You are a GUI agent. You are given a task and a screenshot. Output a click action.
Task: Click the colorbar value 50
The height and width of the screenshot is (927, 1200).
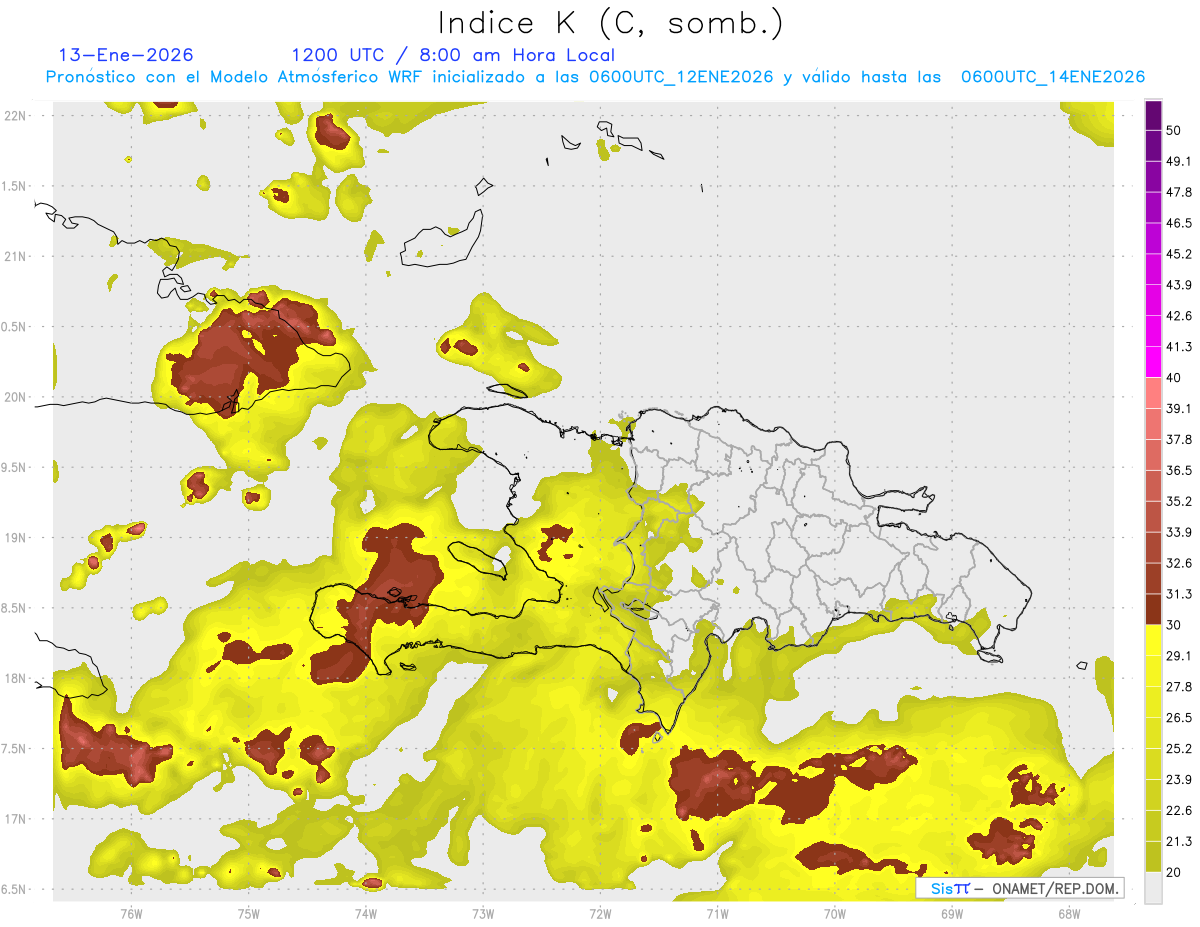(x=1174, y=130)
